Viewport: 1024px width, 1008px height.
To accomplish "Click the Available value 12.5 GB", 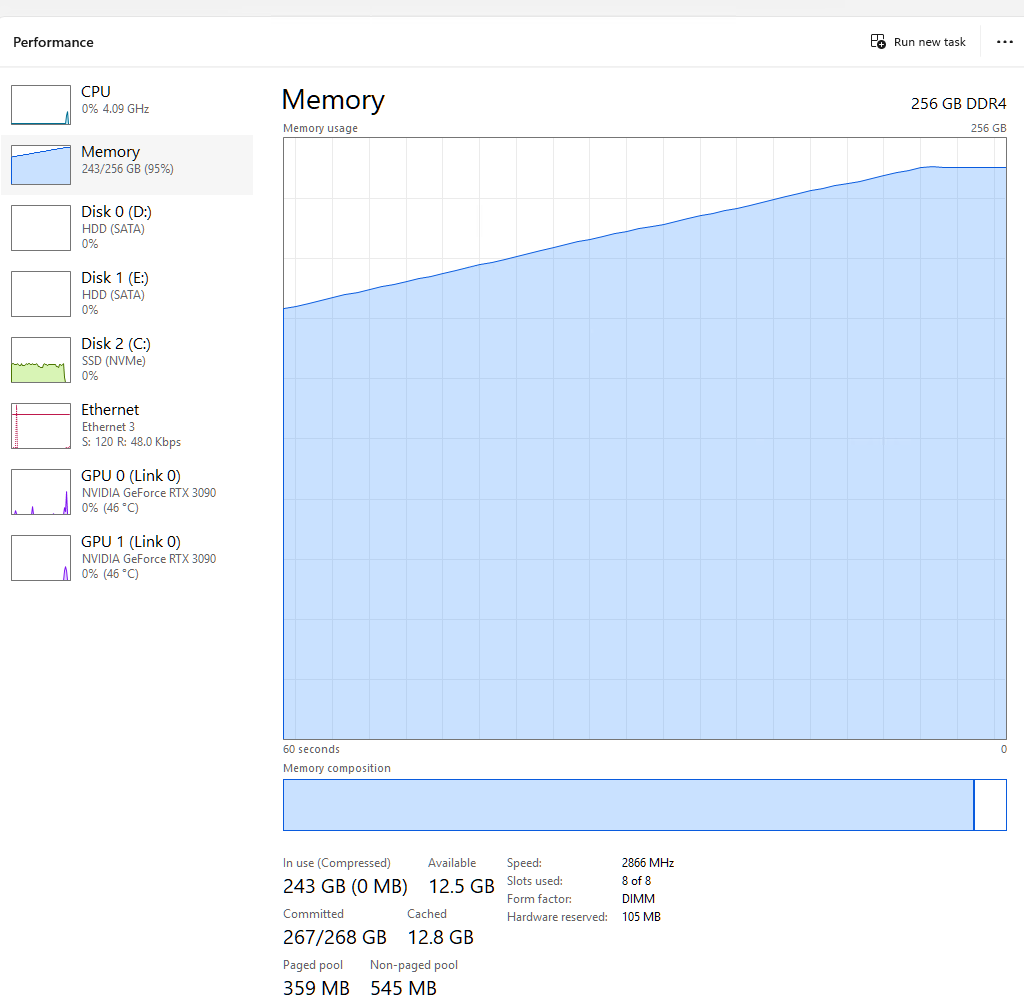I will tap(461, 886).
